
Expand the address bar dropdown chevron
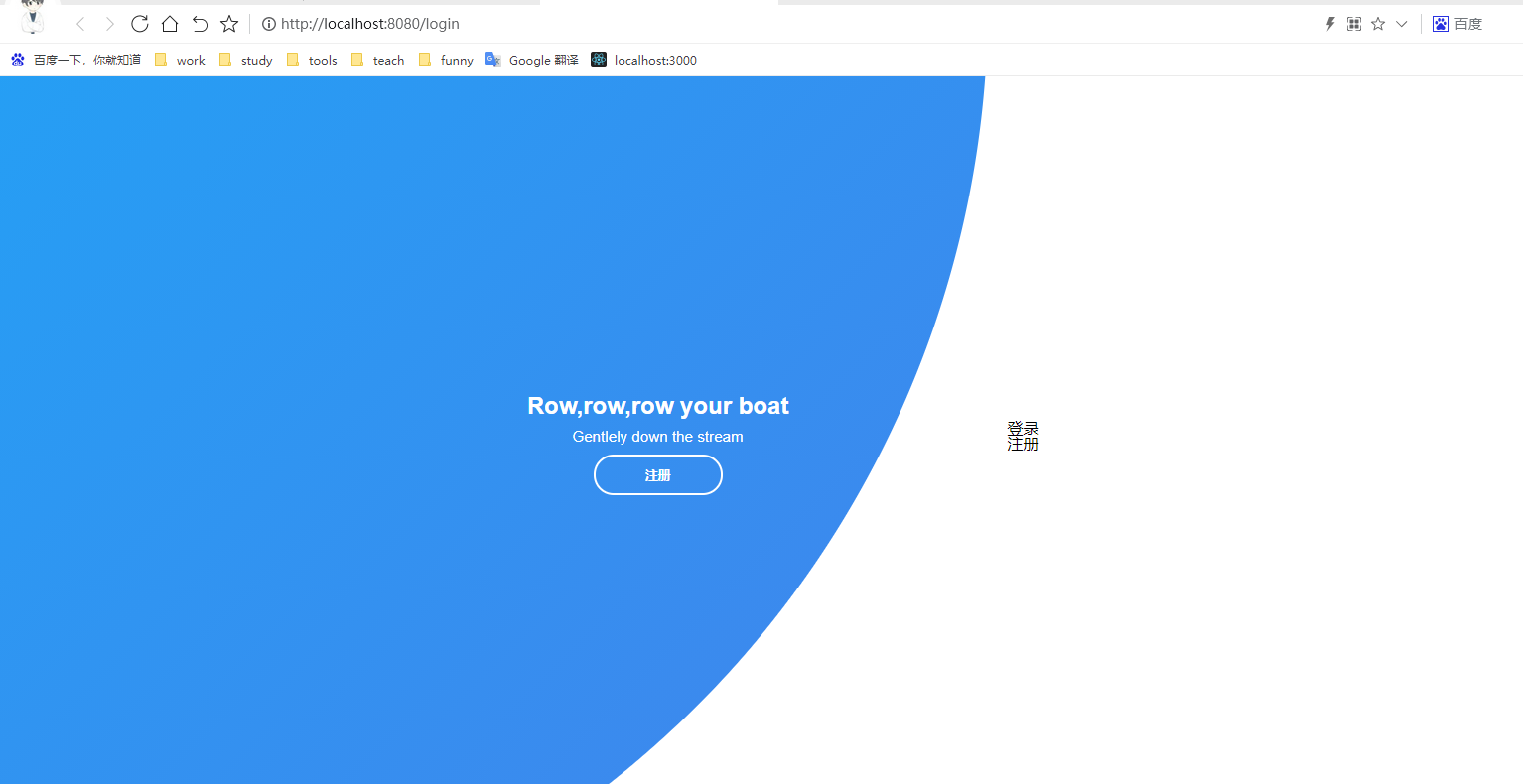[x=1402, y=24]
